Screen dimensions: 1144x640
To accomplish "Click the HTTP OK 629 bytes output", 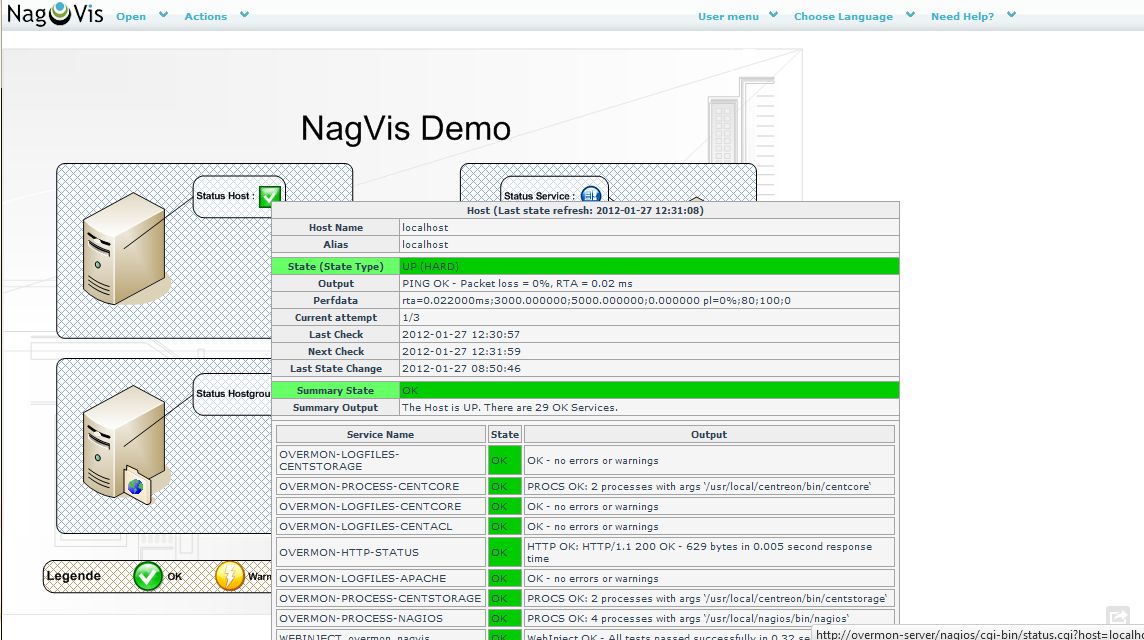I will 700,552.
